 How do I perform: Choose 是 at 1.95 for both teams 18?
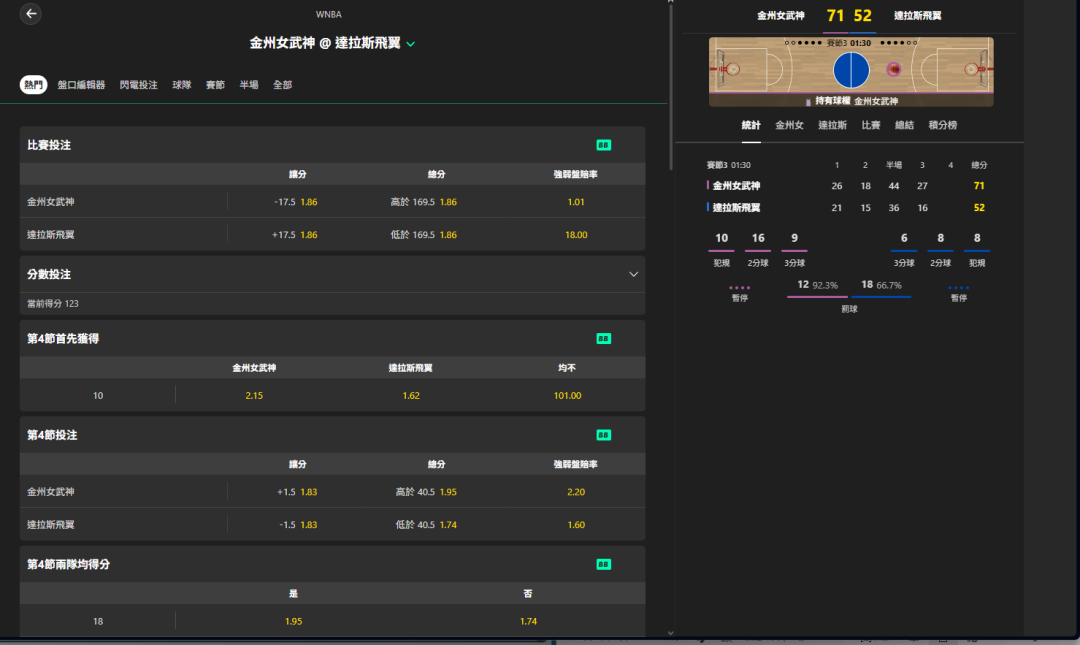pyautogui.click(x=293, y=621)
